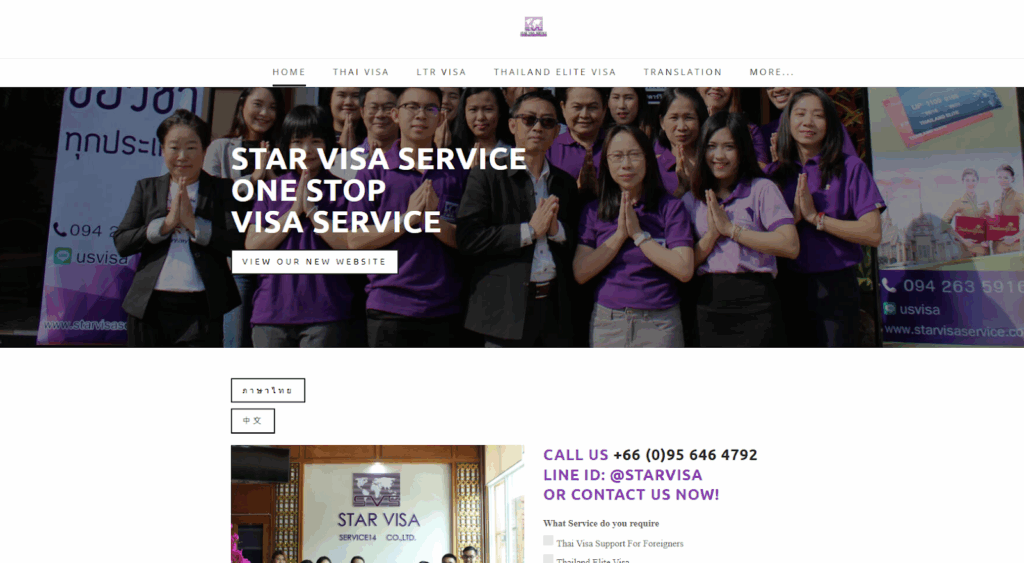Go to the Thai Visa page
Screen dimensions: 1024x563
(360, 72)
